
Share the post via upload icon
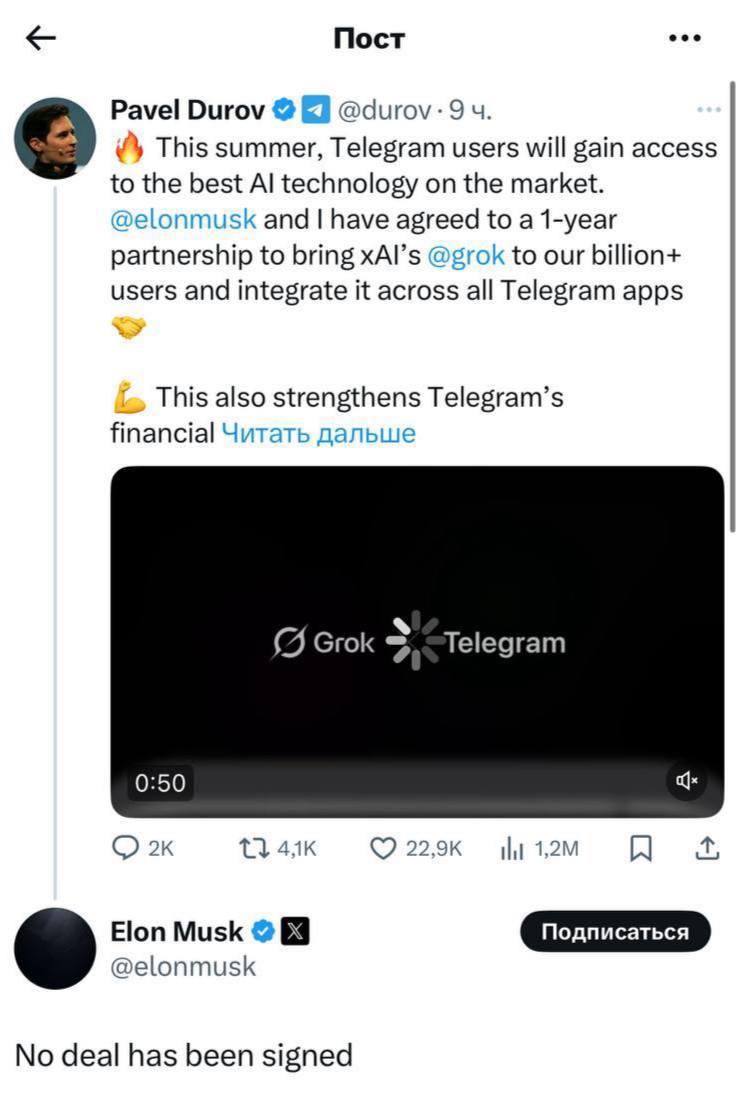707,848
